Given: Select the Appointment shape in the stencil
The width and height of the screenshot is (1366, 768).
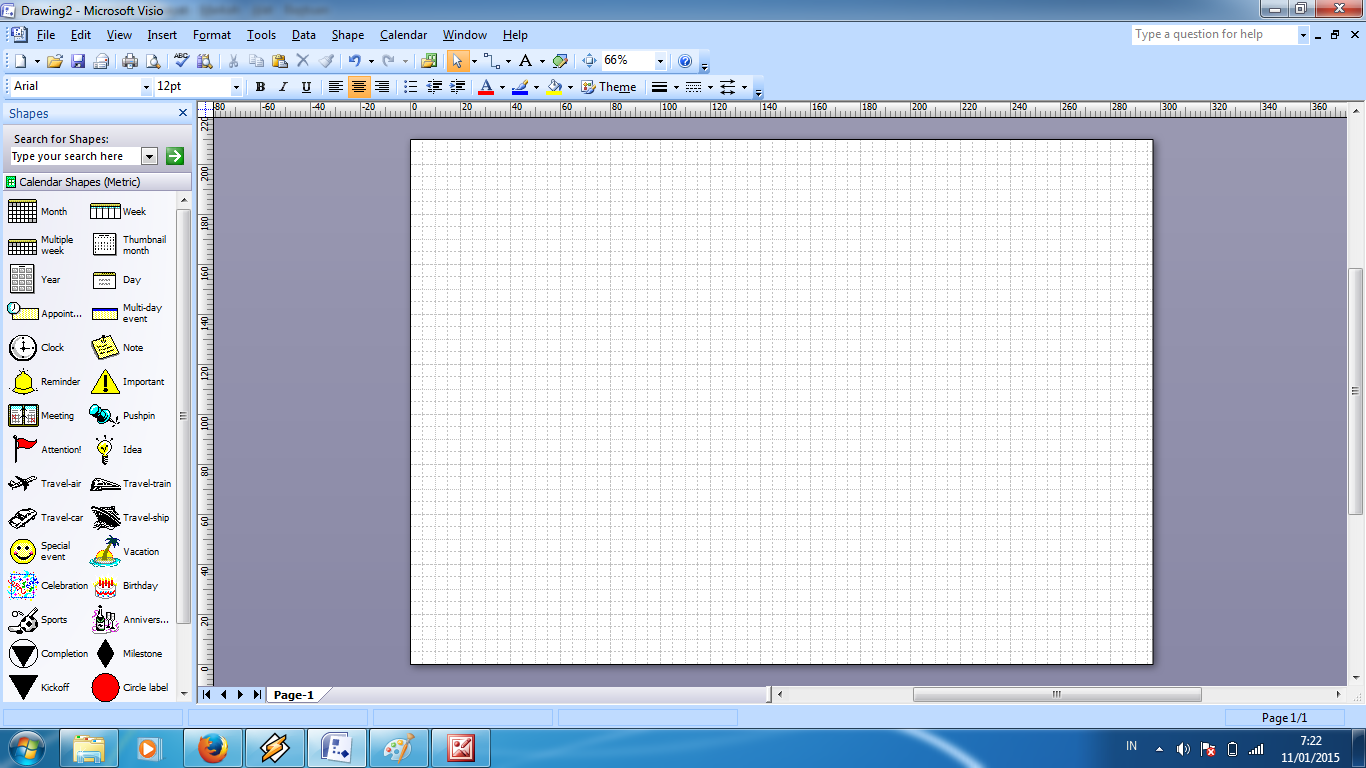Looking at the screenshot, I should 22,313.
